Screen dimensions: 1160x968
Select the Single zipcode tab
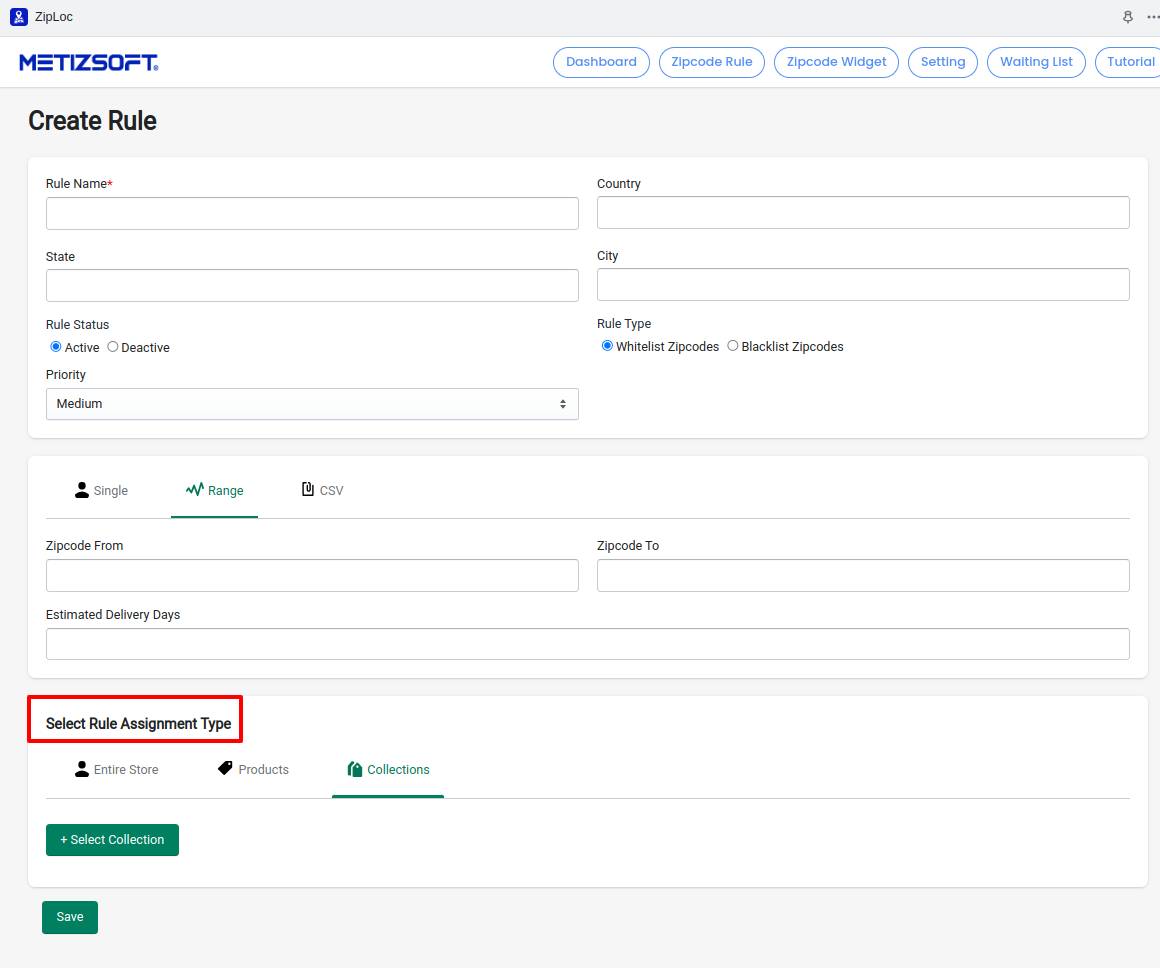point(101,491)
